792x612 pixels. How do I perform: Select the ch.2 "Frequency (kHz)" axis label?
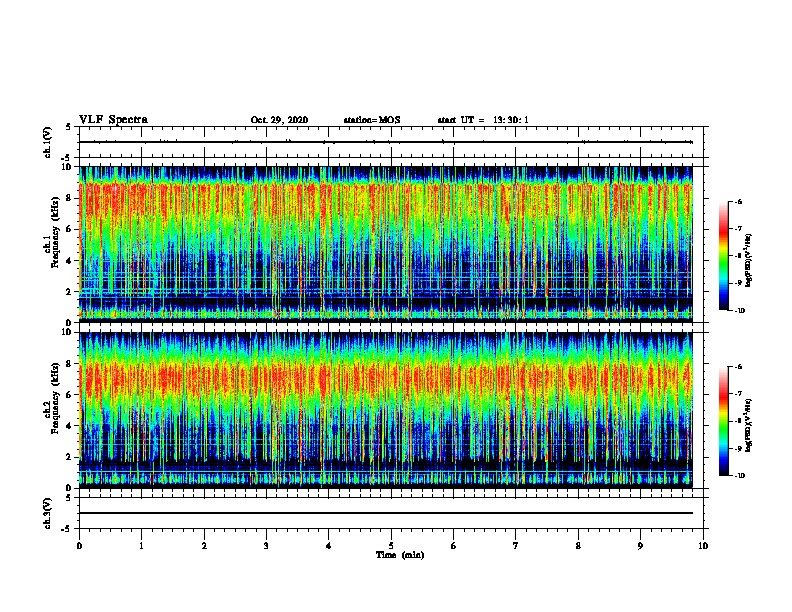click(x=55, y=398)
